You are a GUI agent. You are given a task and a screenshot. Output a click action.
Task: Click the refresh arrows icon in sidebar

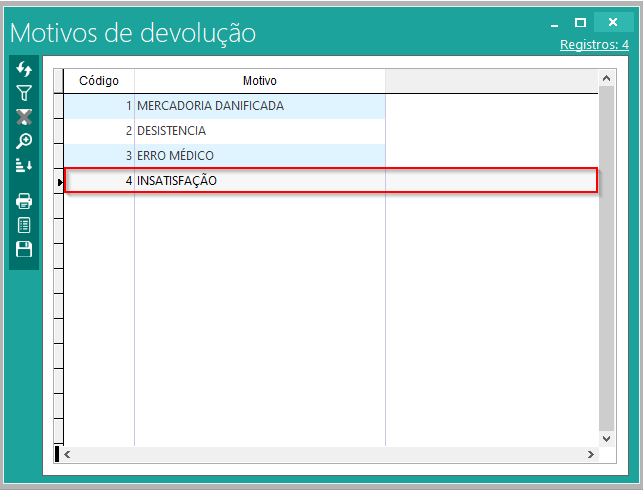click(24, 69)
